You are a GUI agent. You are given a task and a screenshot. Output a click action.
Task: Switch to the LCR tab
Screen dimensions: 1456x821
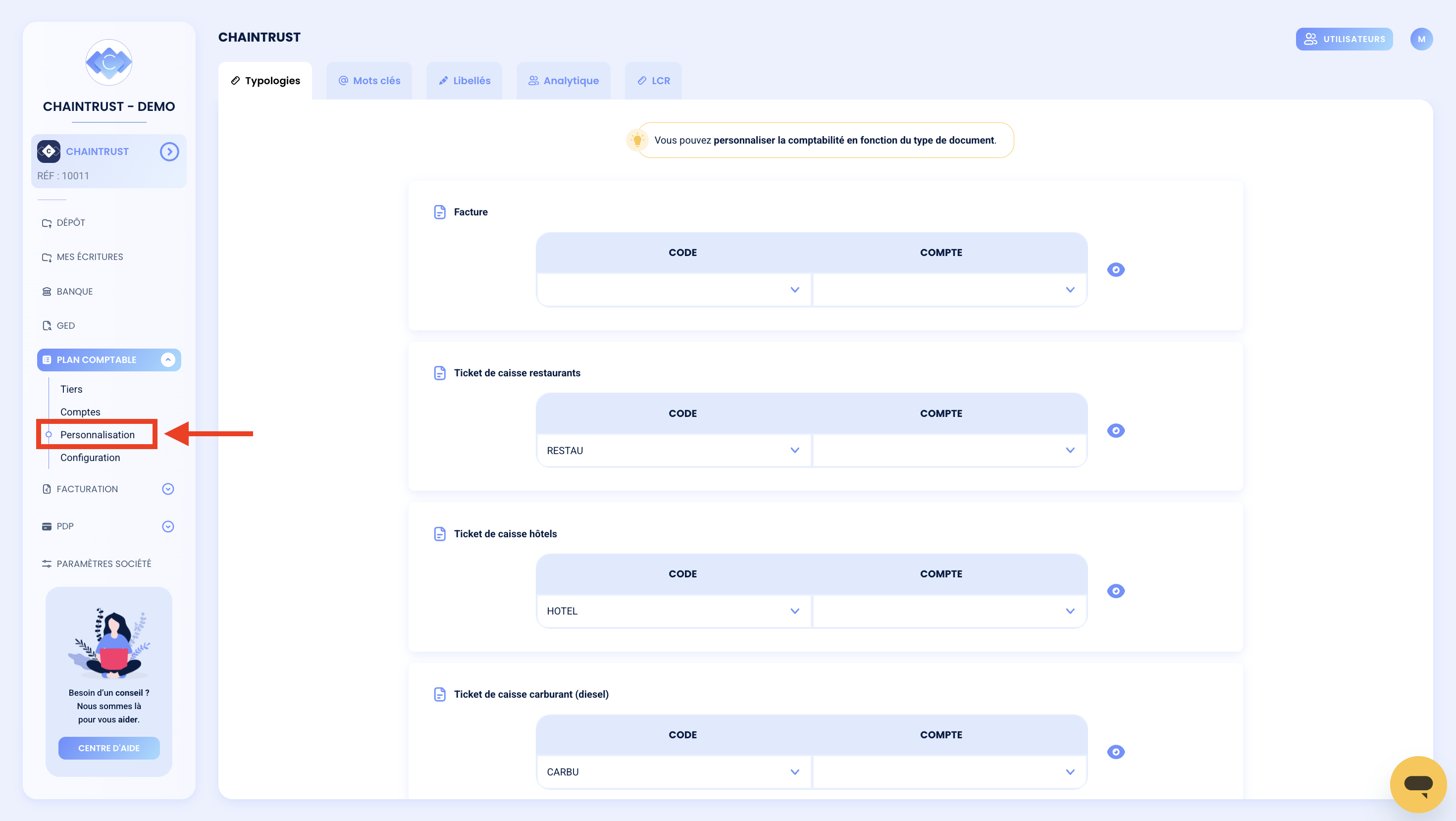(653, 81)
